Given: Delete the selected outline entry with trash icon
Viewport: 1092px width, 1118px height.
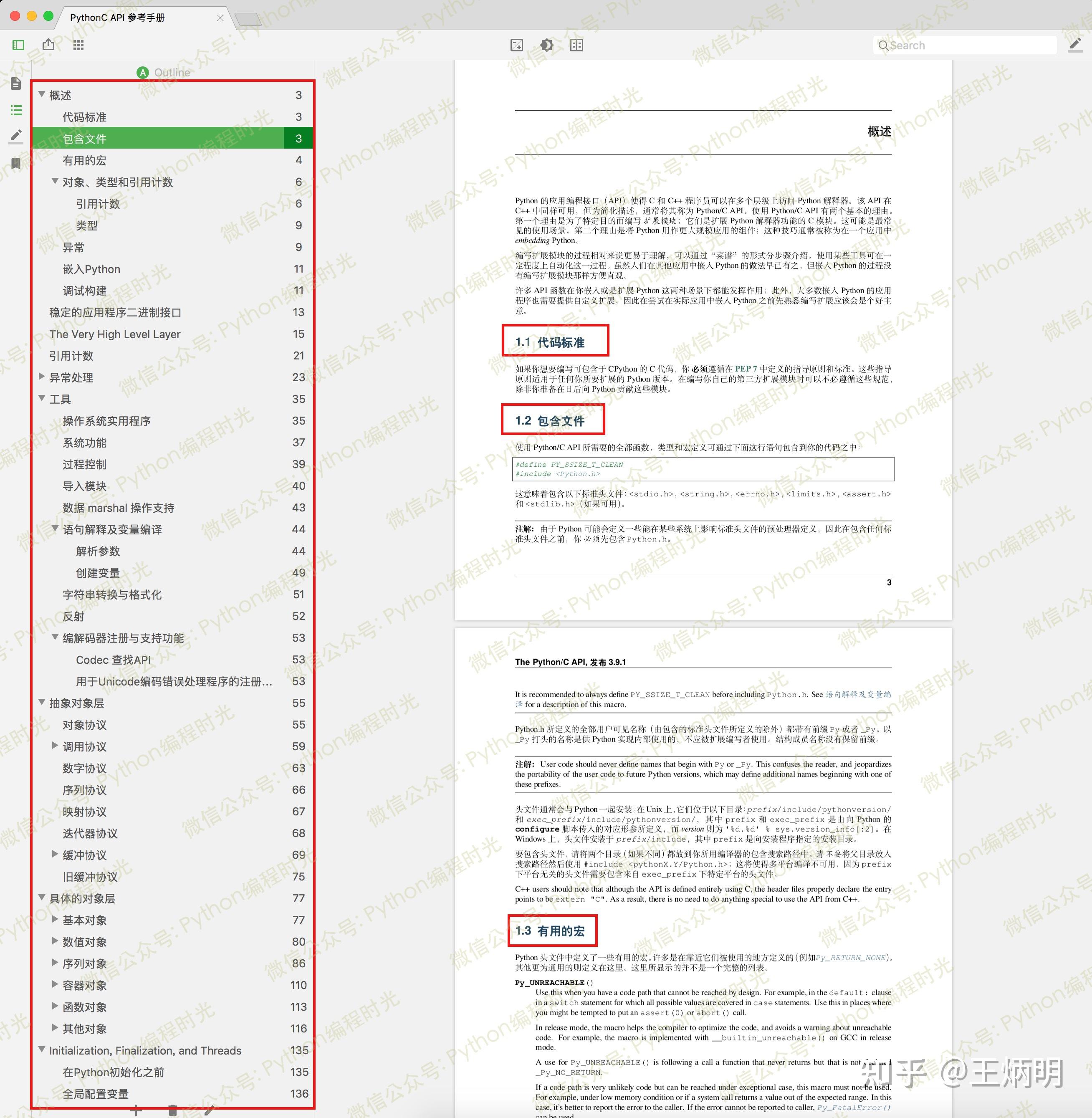Looking at the screenshot, I should [x=173, y=1109].
